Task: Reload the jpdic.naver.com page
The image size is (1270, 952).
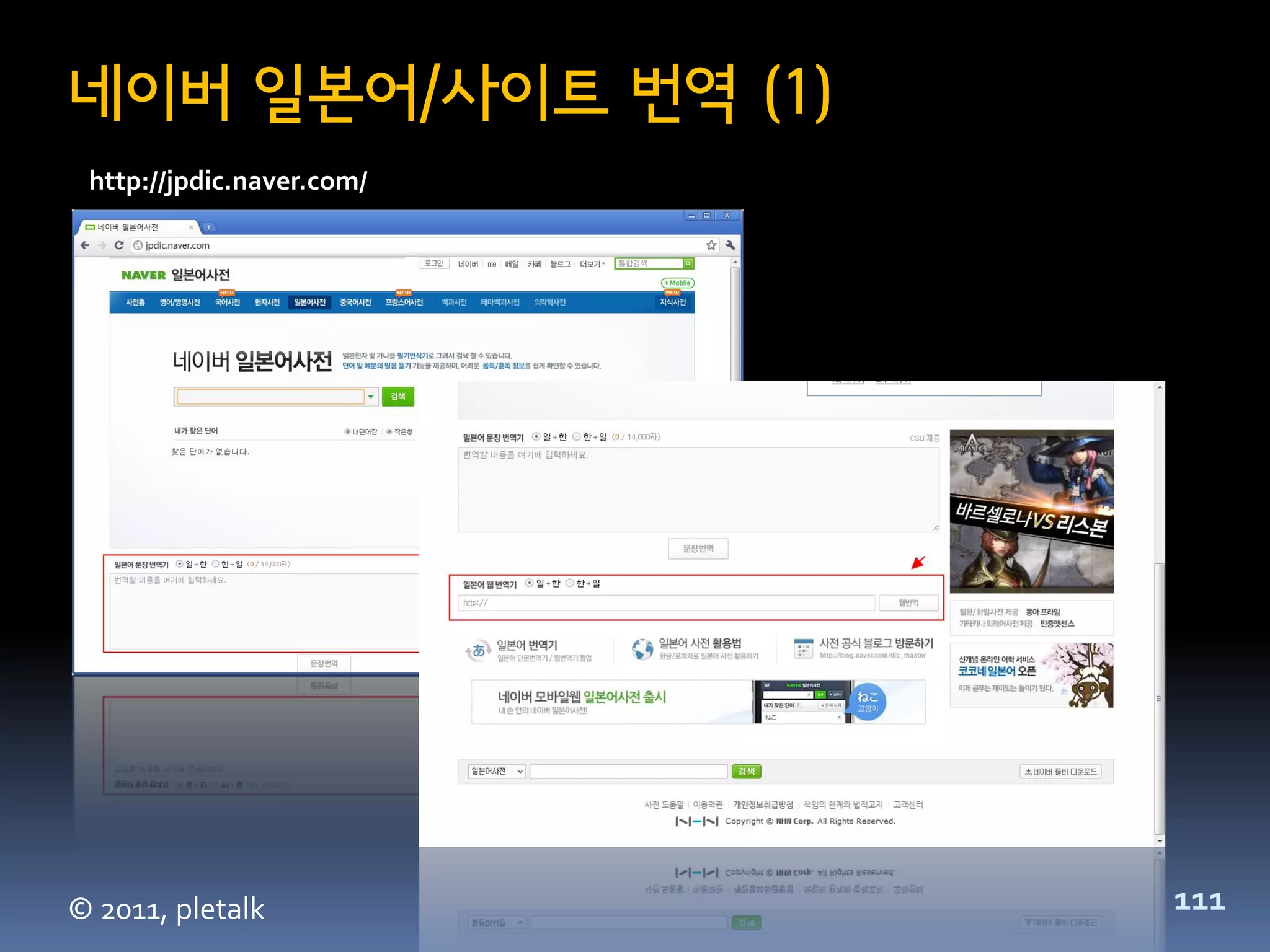Action: pos(119,245)
